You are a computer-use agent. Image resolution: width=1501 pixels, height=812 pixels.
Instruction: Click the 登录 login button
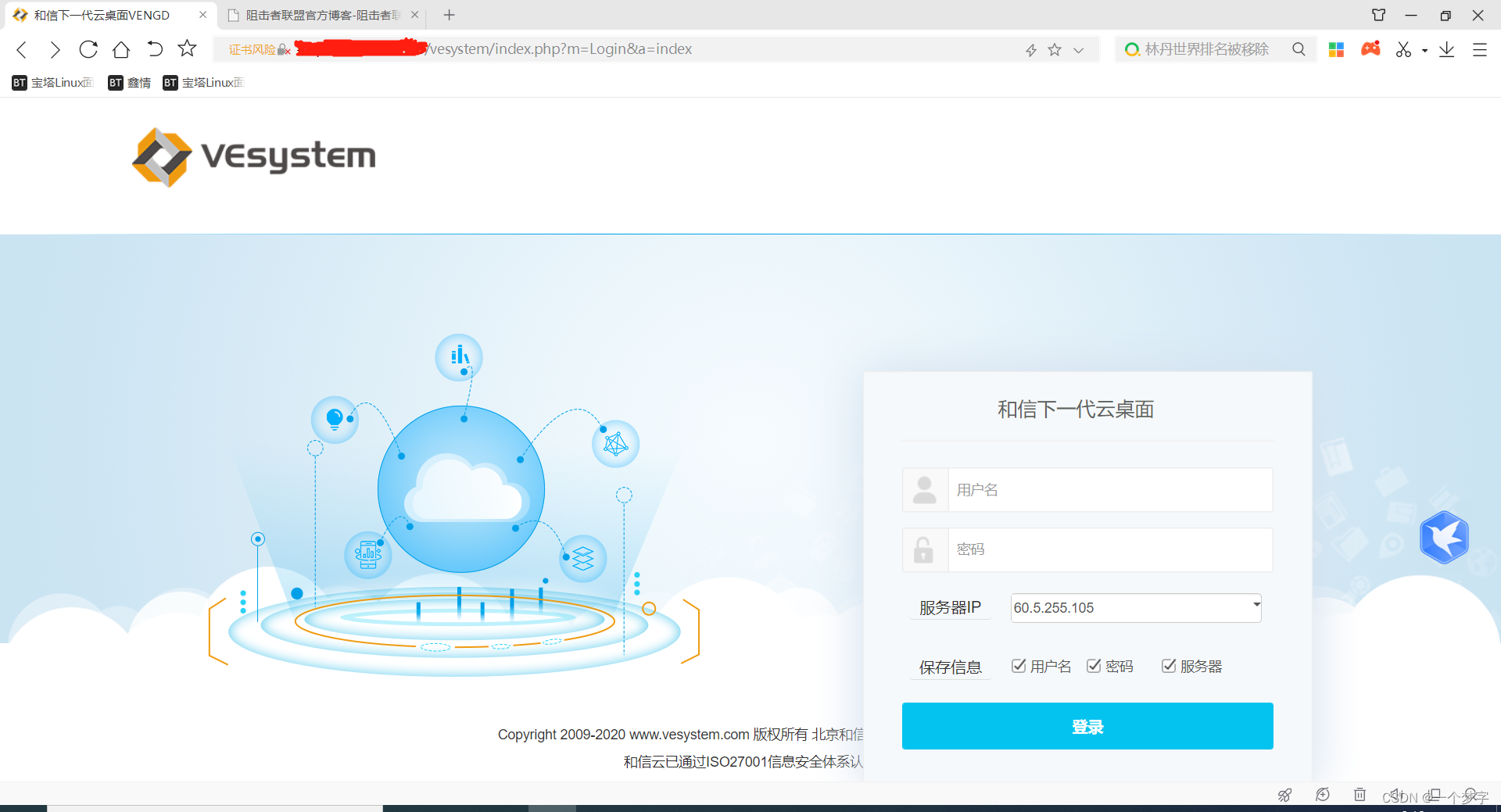tap(1087, 726)
